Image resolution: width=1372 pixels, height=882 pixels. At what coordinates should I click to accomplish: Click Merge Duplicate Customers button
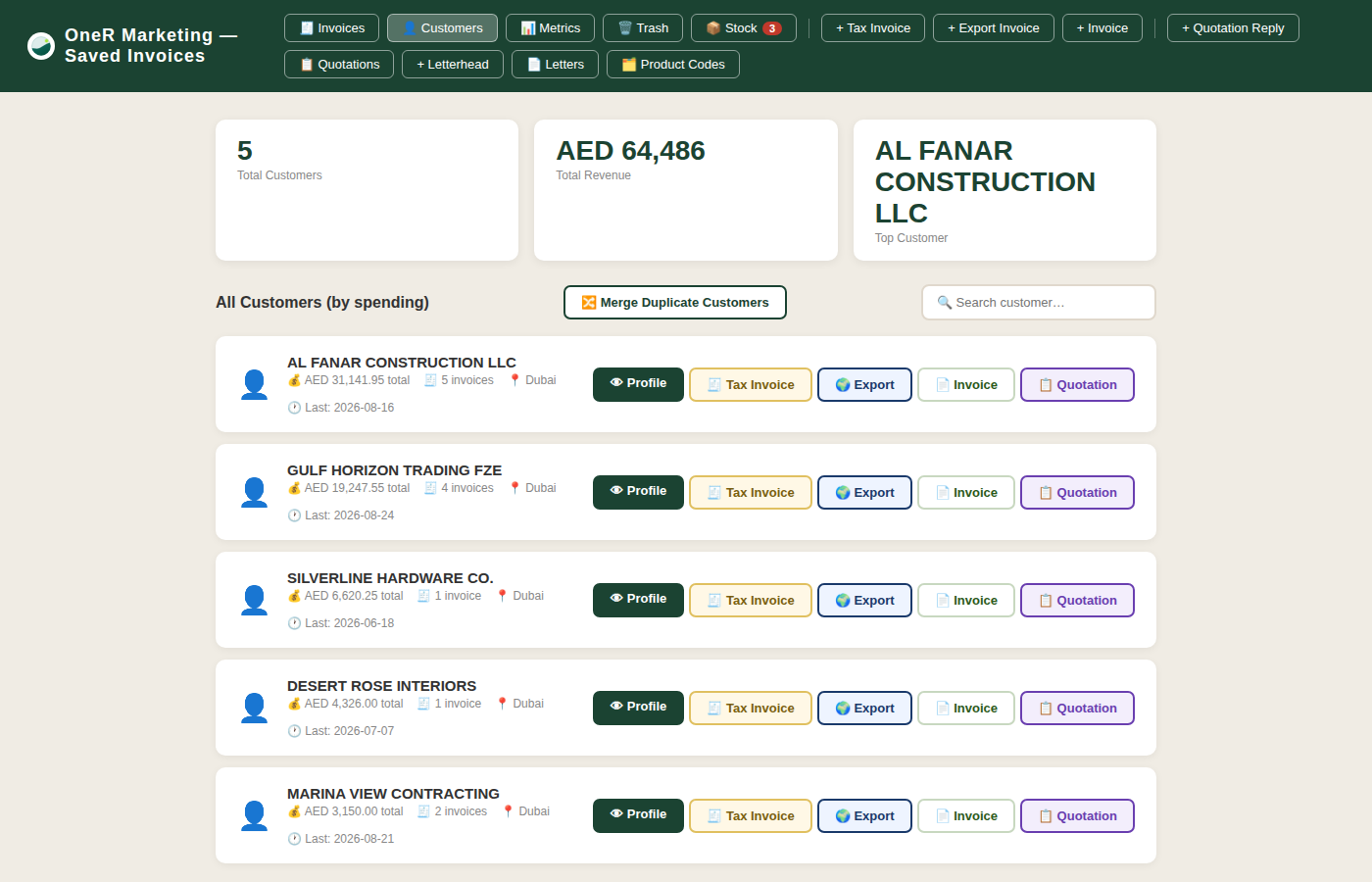675,303
